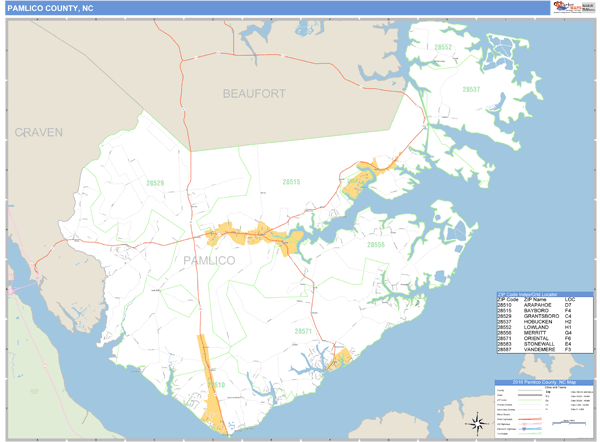Click ZIP code 28537 on the map
Screen dimensions: 600x442
(471, 89)
